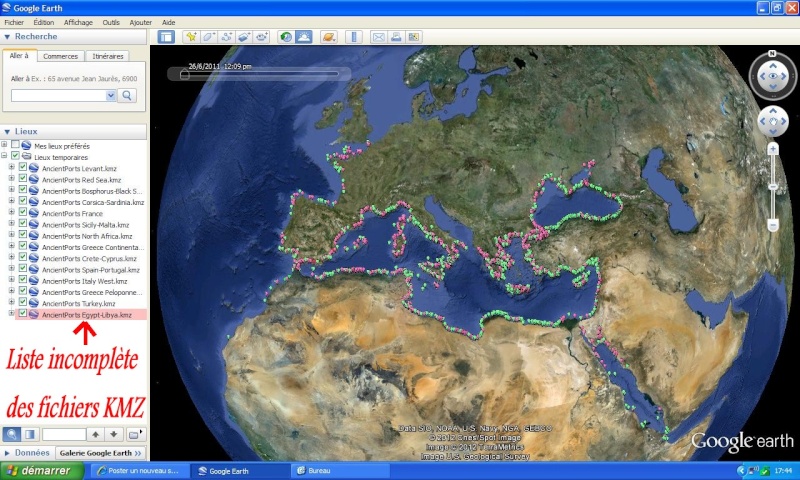
Task: Collapse the Lieux panel triangle
Action: 7,132
